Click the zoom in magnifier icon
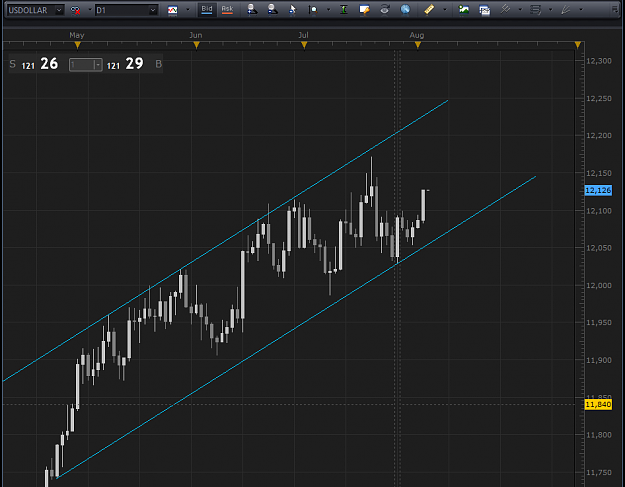Viewport: 625px width, 487px height. point(252,10)
